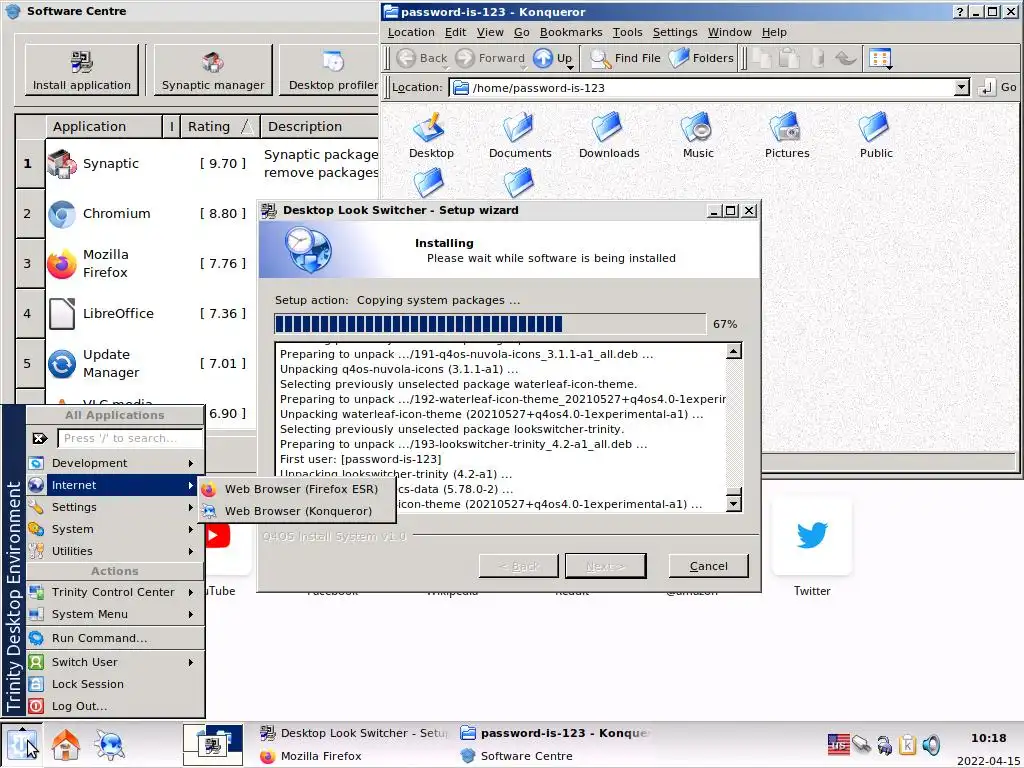Choose Log Out in start menu
The width and height of the screenshot is (1024, 768).
click(x=115, y=706)
